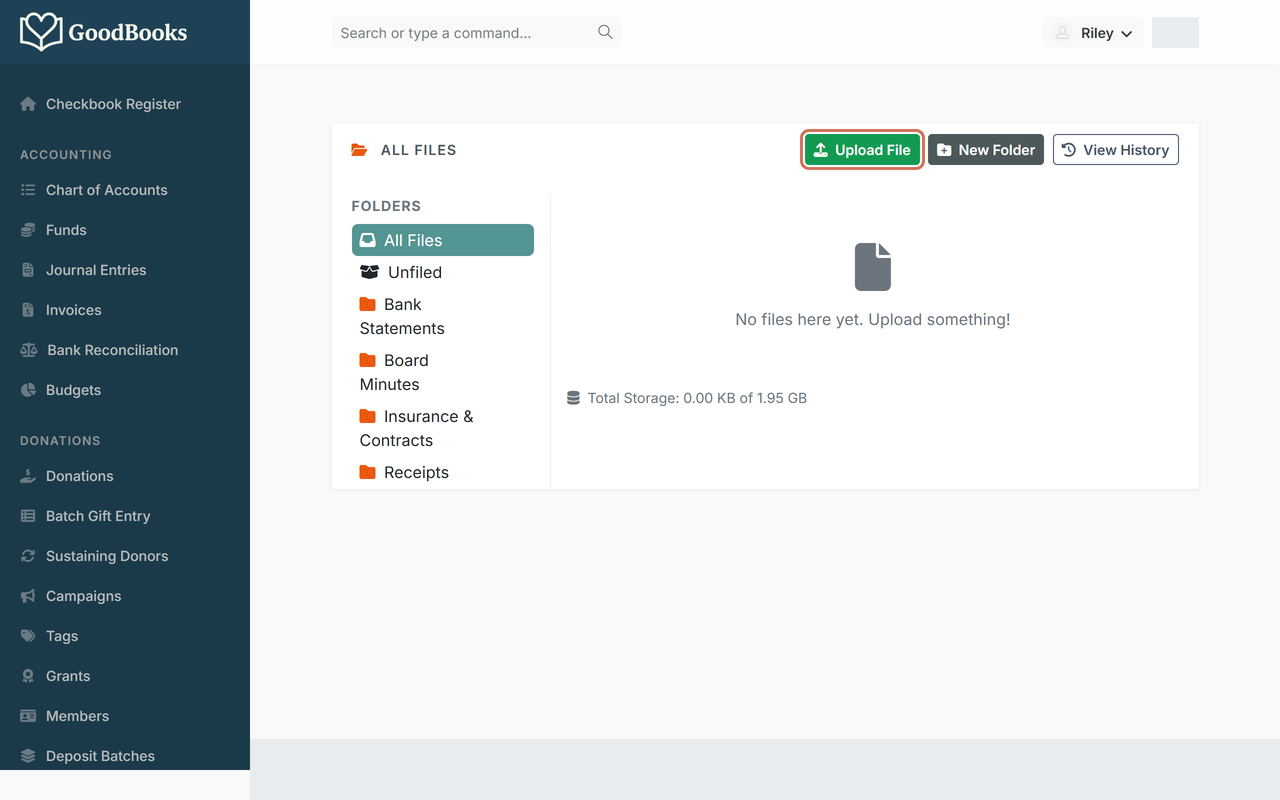1280x800 pixels.
Task: Click the Chart of Accounts list icon
Action: [x=28, y=190]
